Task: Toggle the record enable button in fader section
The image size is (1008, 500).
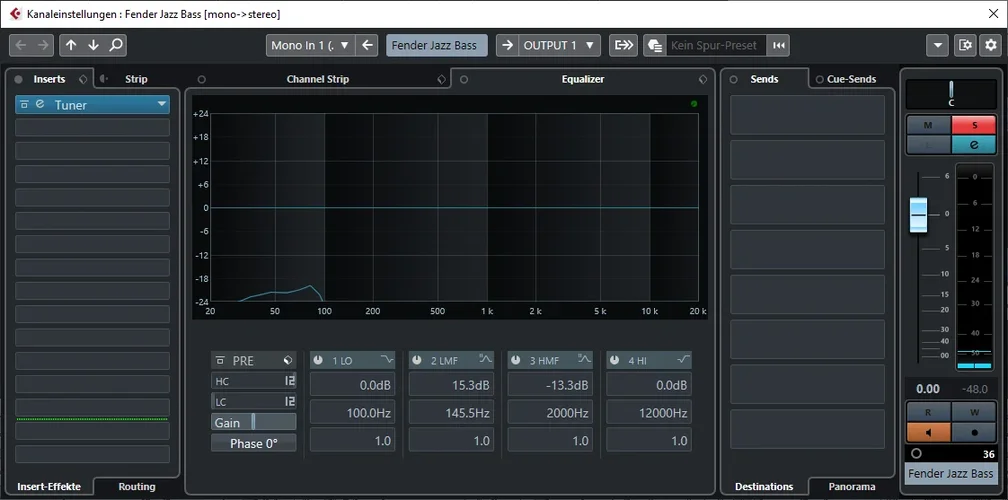Action: pos(973,432)
